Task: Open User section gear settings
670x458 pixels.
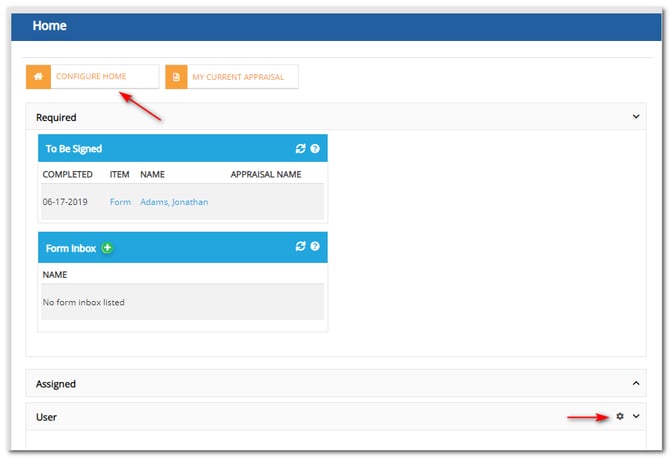Action: coord(620,416)
